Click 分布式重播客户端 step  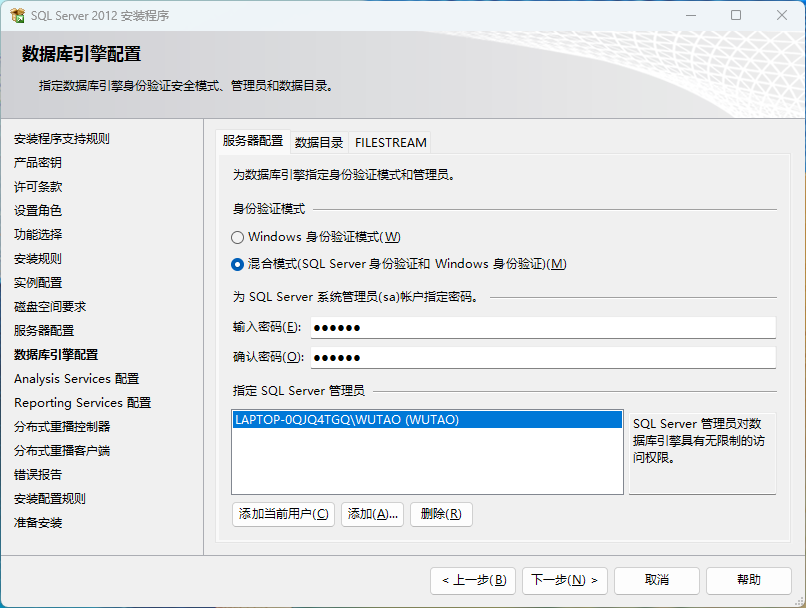coord(62,451)
